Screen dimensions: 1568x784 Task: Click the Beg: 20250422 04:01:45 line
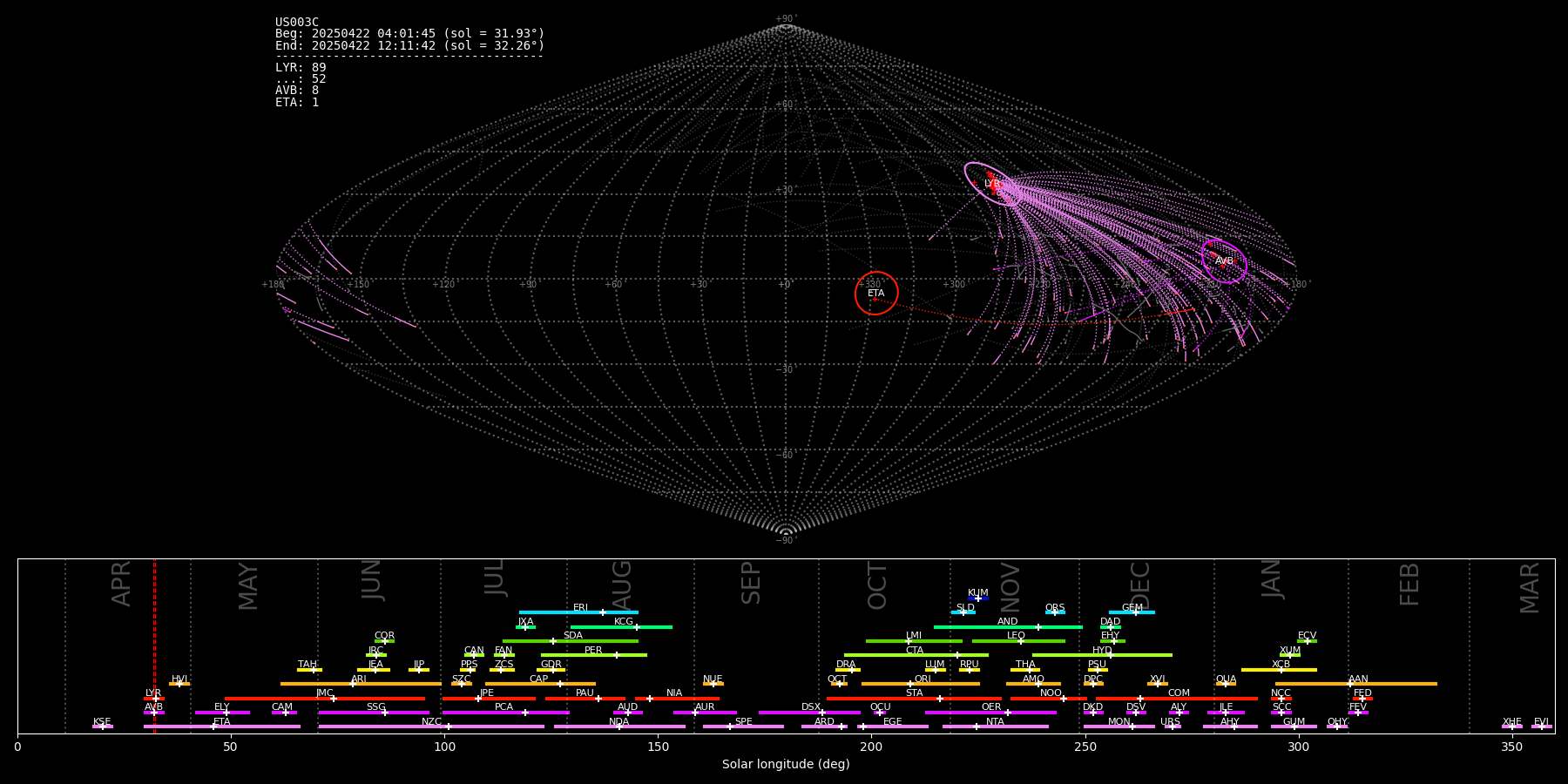pos(409,34)
